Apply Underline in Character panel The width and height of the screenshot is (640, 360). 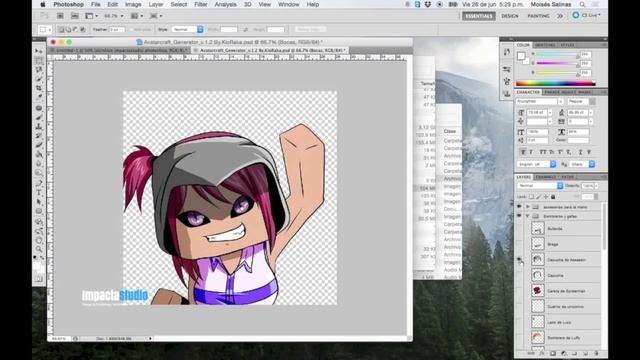pyautogui.click(x=580, y=152)
